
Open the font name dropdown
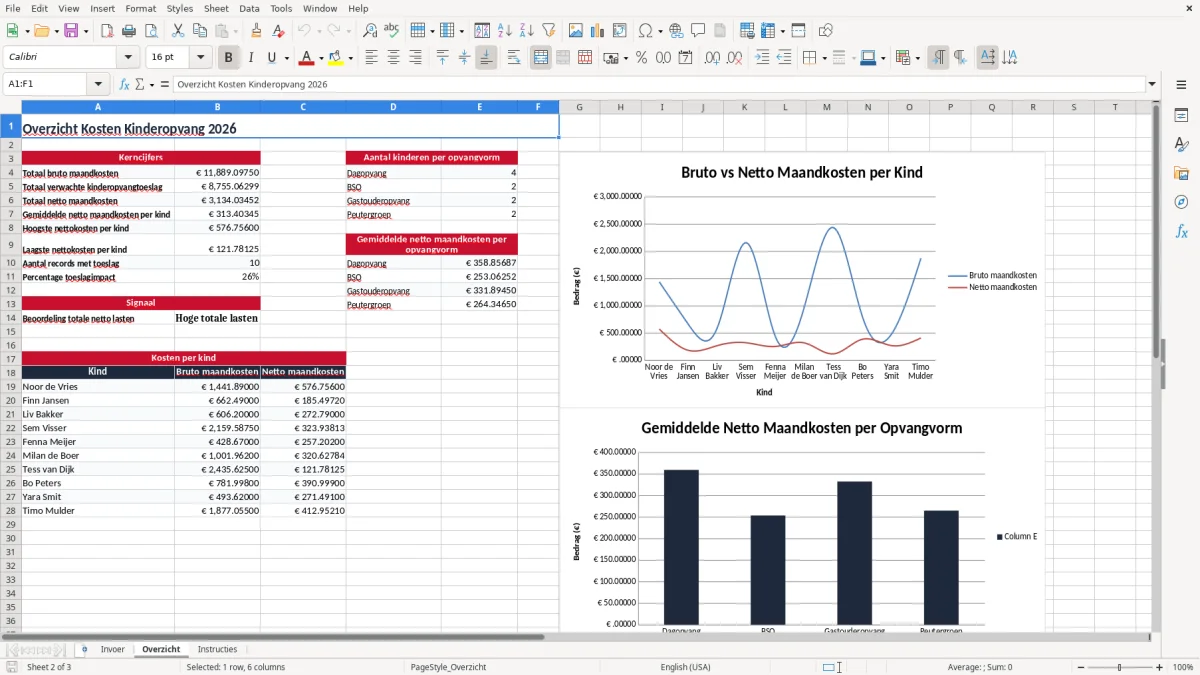tap(127, 58)
